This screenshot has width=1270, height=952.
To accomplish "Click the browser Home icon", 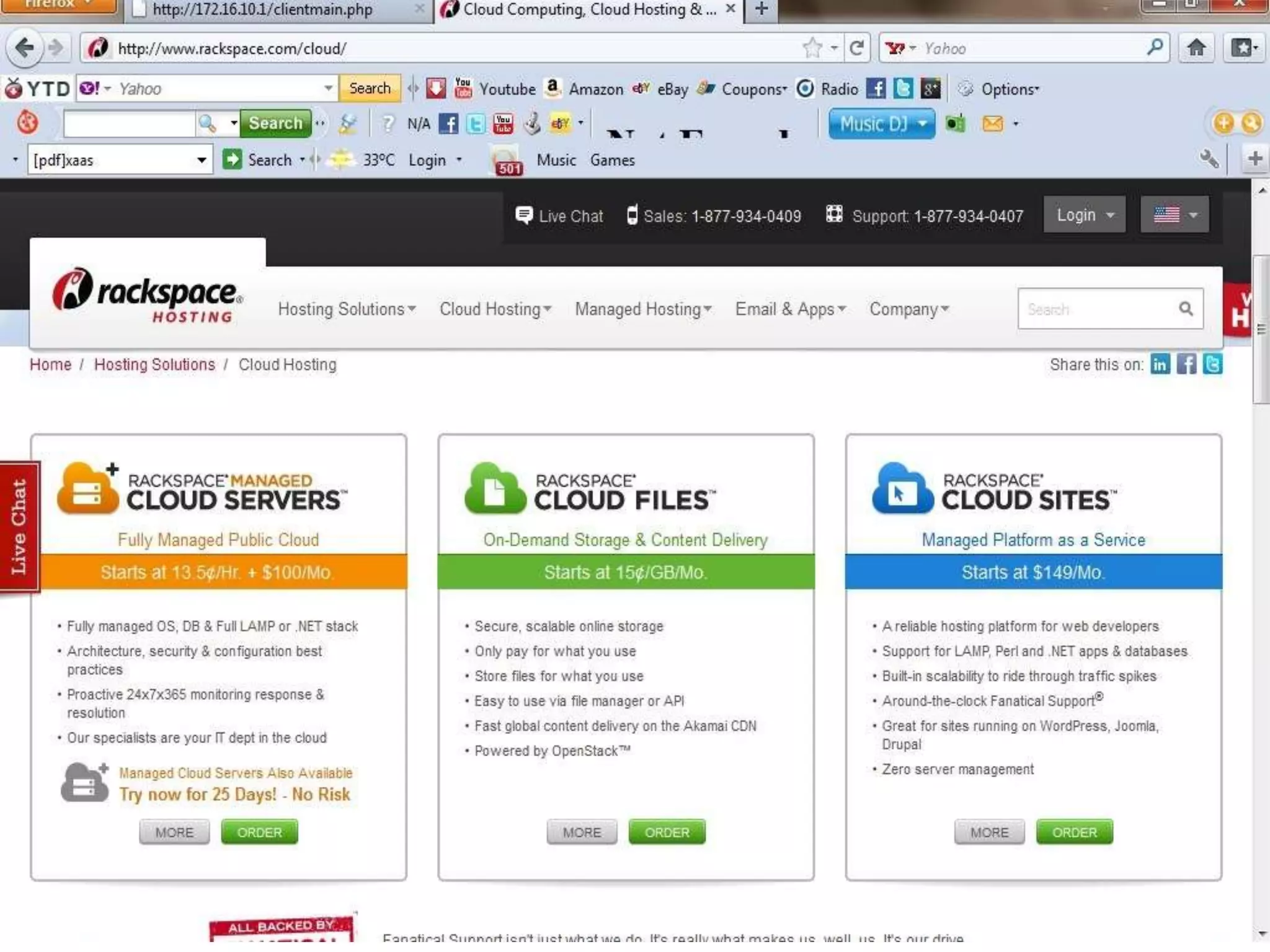I will [1196, 48].
